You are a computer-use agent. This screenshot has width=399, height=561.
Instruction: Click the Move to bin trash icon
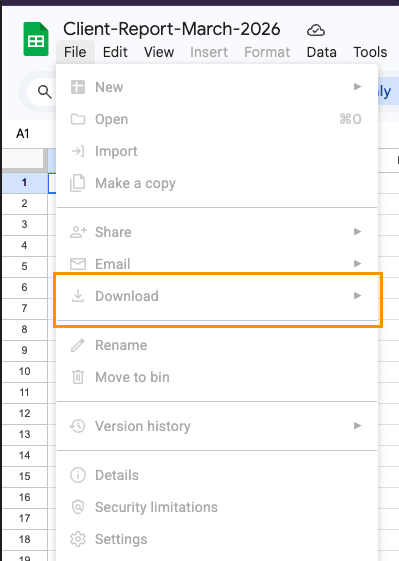pos(78,377)
